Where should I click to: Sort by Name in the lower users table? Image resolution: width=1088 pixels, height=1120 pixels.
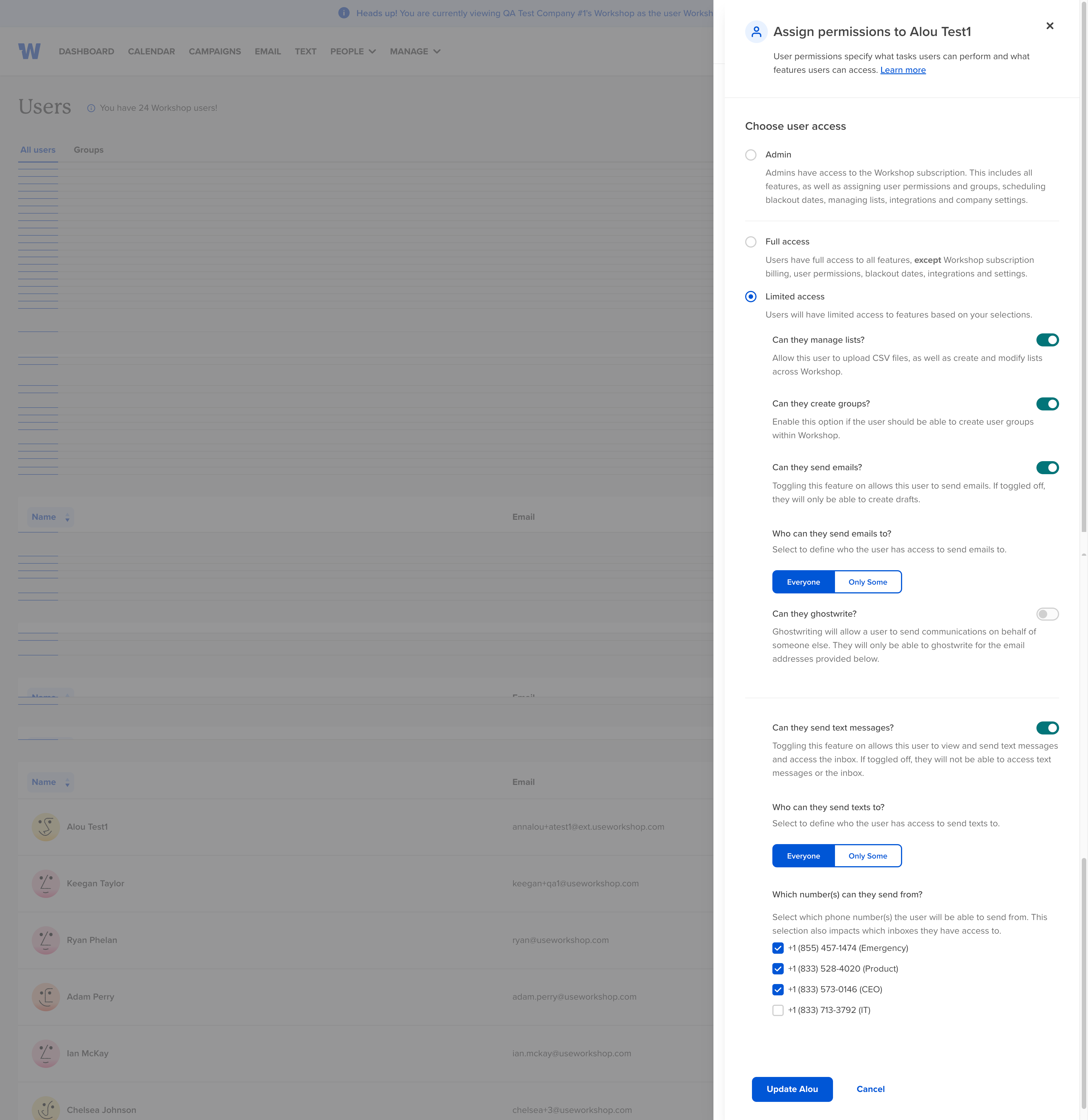click(x=50, y=782)
